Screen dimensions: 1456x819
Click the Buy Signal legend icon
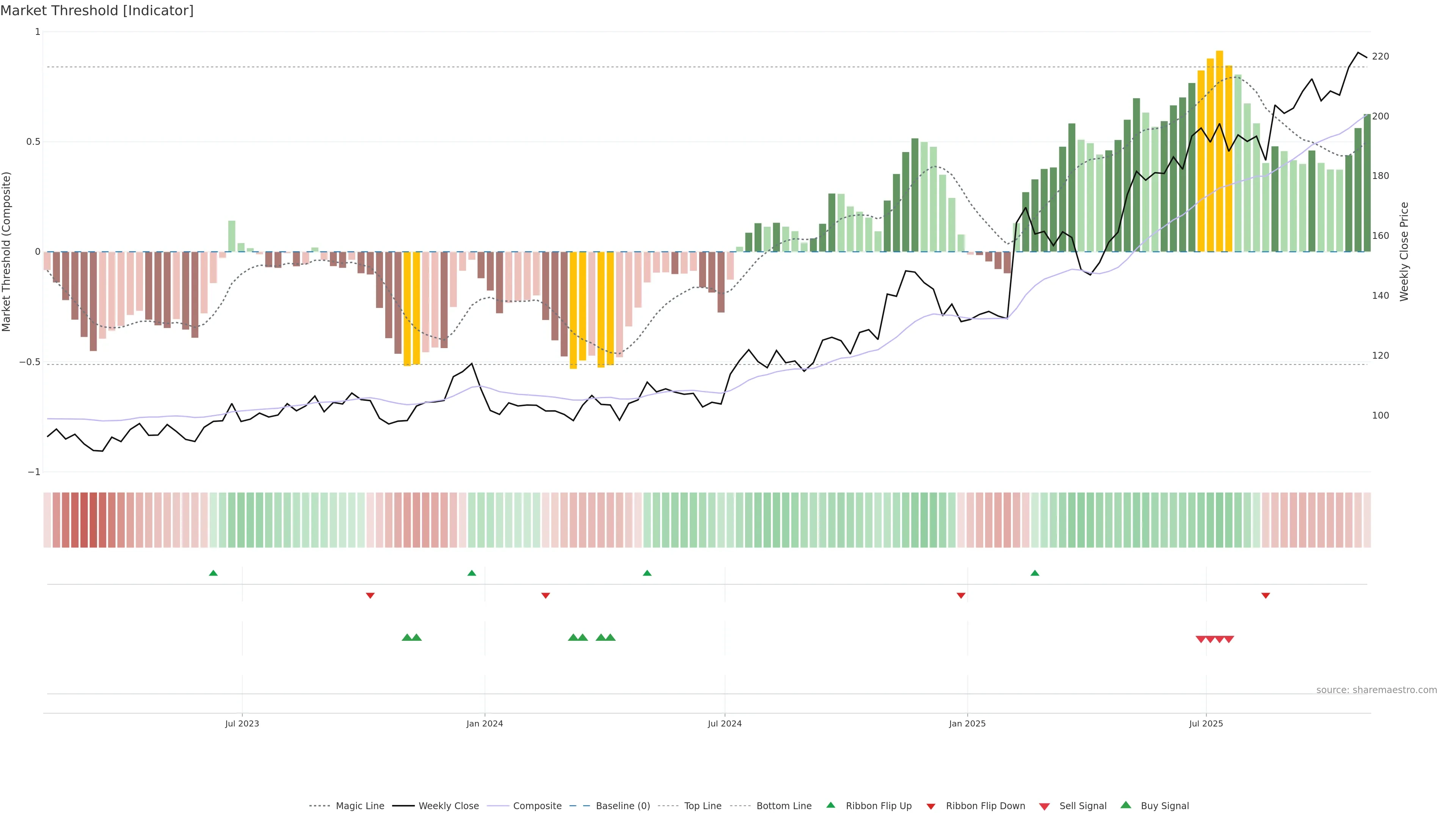pos(1126,805)
